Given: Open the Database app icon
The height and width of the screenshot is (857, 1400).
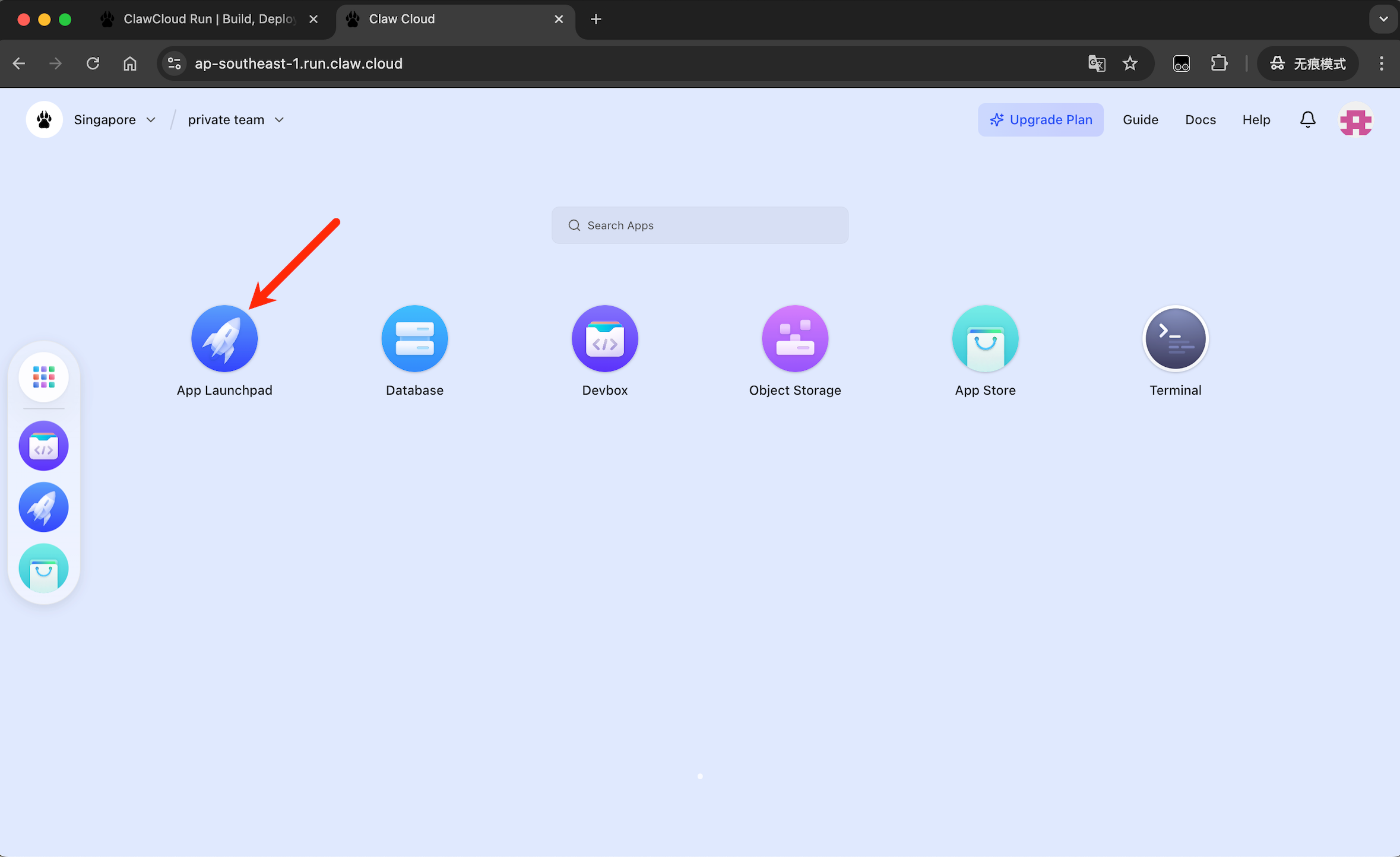Looking at the screenshot, I should (x=414, y=339).
